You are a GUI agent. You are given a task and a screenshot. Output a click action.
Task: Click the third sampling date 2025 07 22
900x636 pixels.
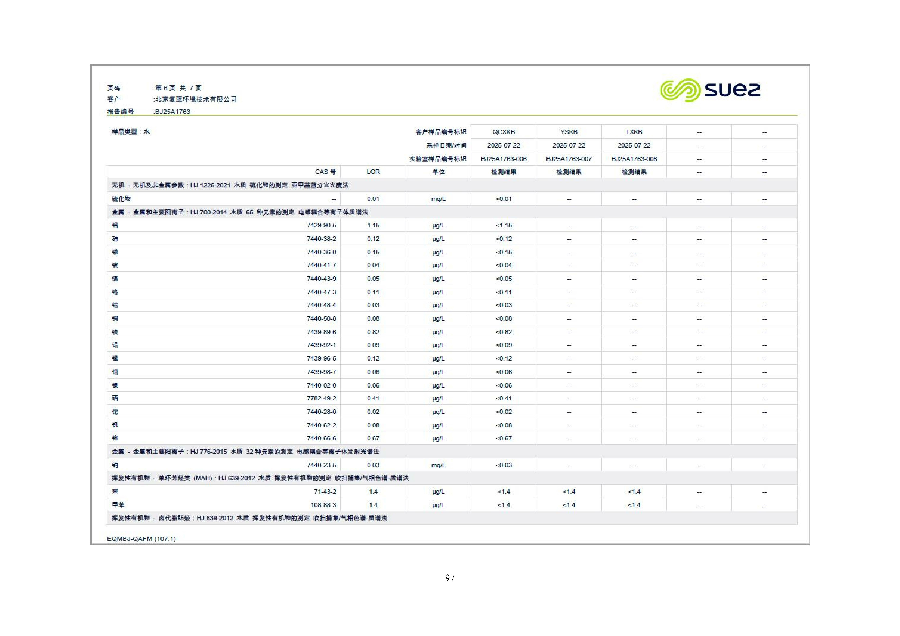(x=634, y=146)
